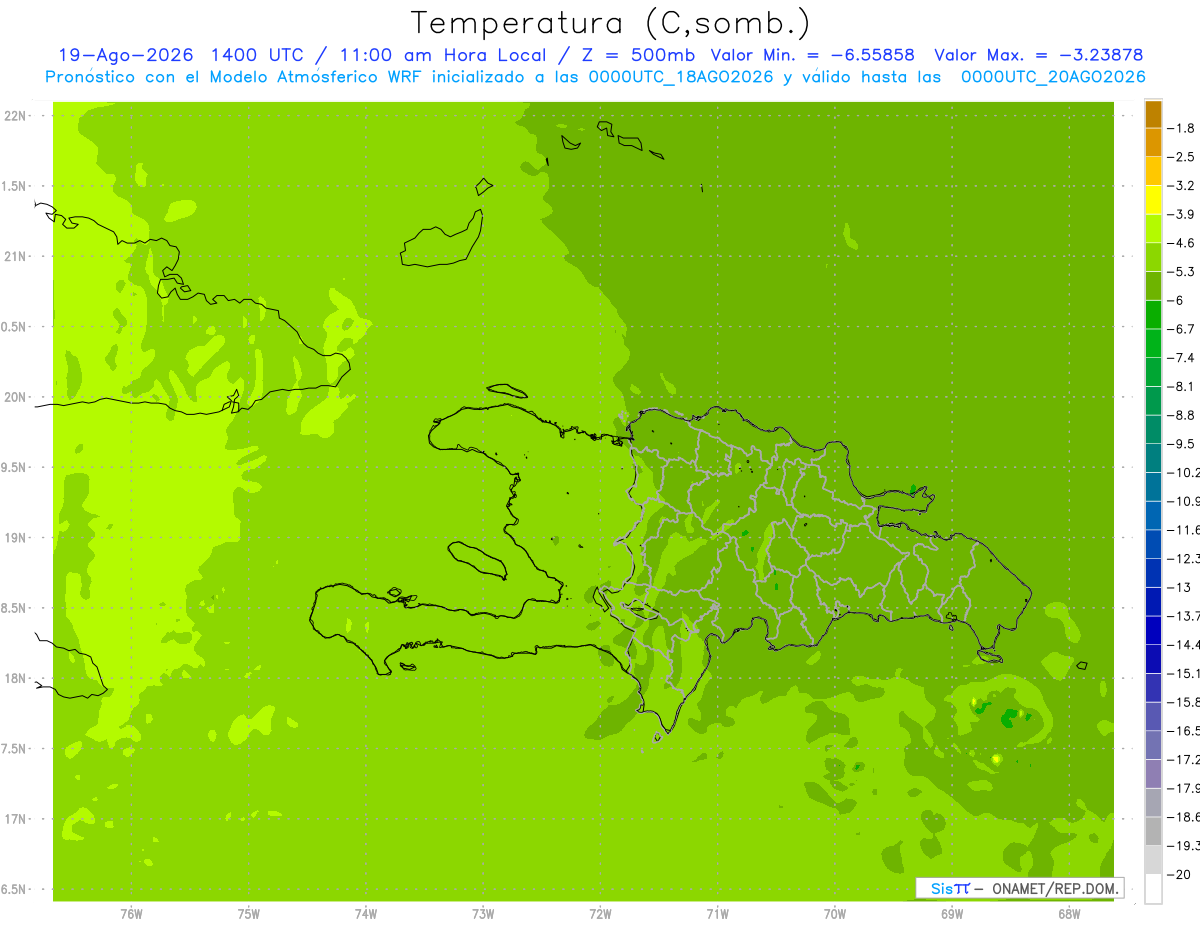The image size is (1200, 927).
Task: Select the yellow swatch between -3.2 and -3.9
Action: tap(1153, 200)
